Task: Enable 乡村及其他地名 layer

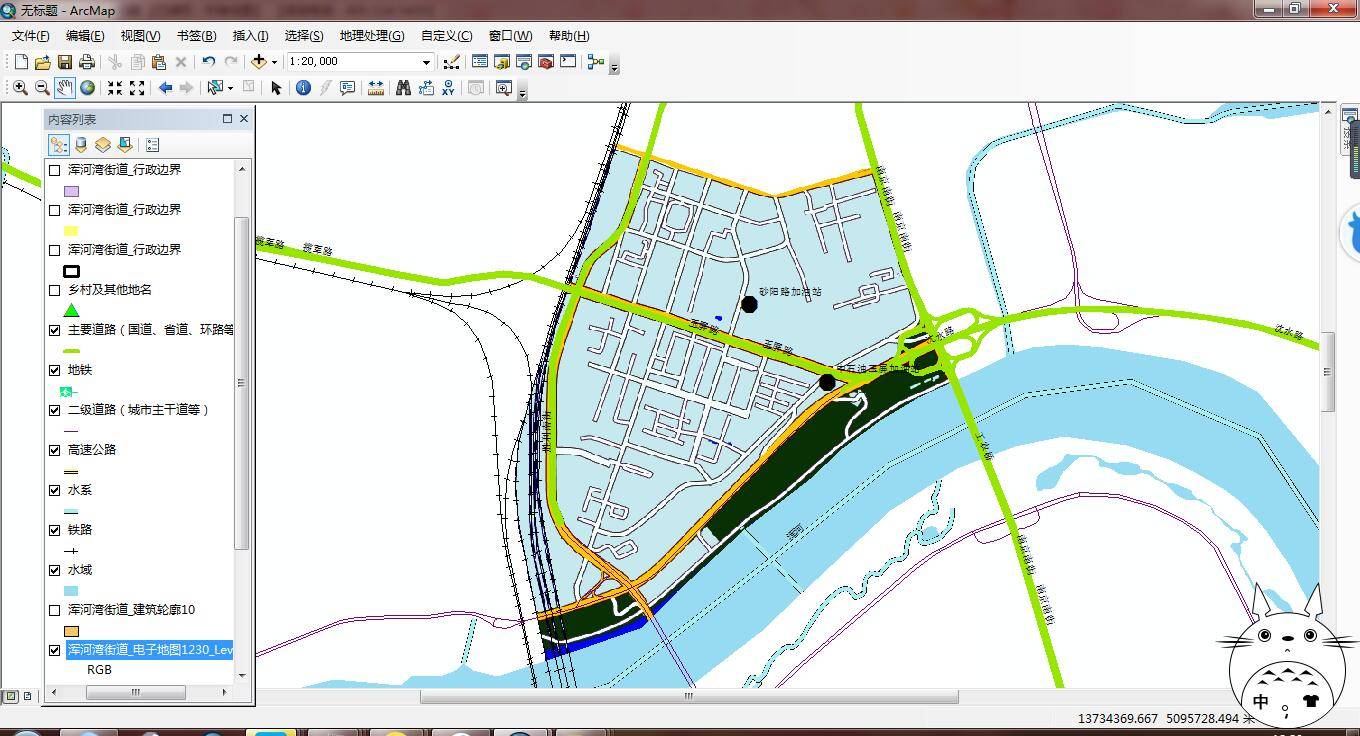Action: (x=55, y=290)
